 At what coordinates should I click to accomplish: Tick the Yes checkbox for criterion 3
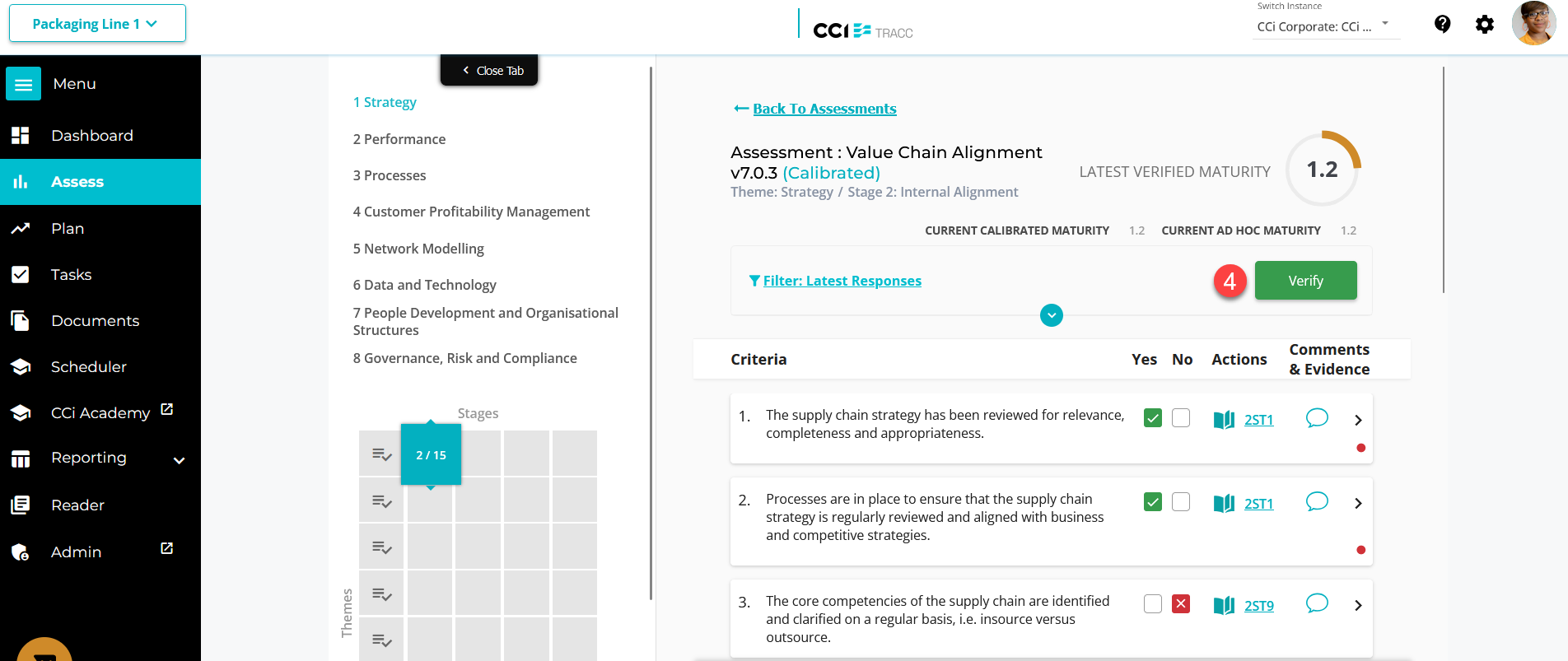coord(1153,604)
